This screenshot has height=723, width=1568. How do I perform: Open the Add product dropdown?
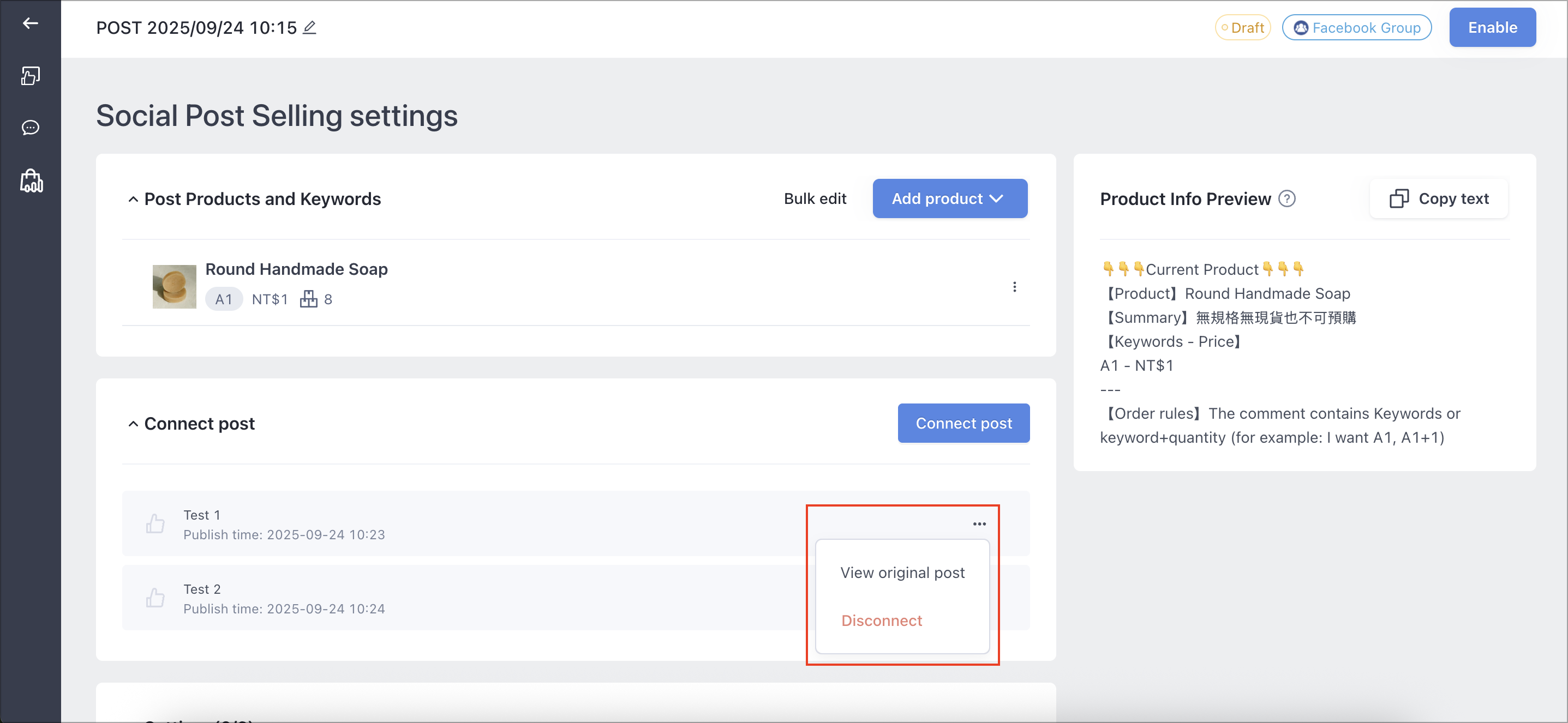pos(949,199)
